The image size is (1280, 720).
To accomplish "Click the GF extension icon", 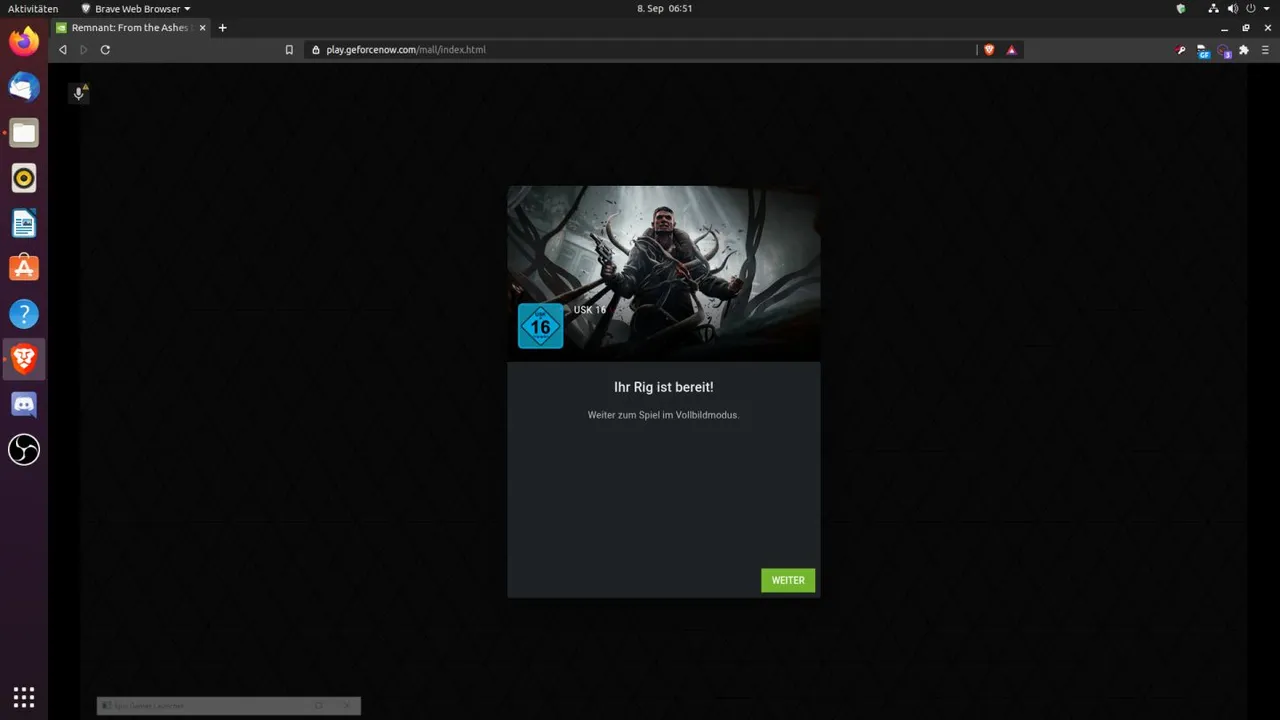I will [x=1203, y=50].
